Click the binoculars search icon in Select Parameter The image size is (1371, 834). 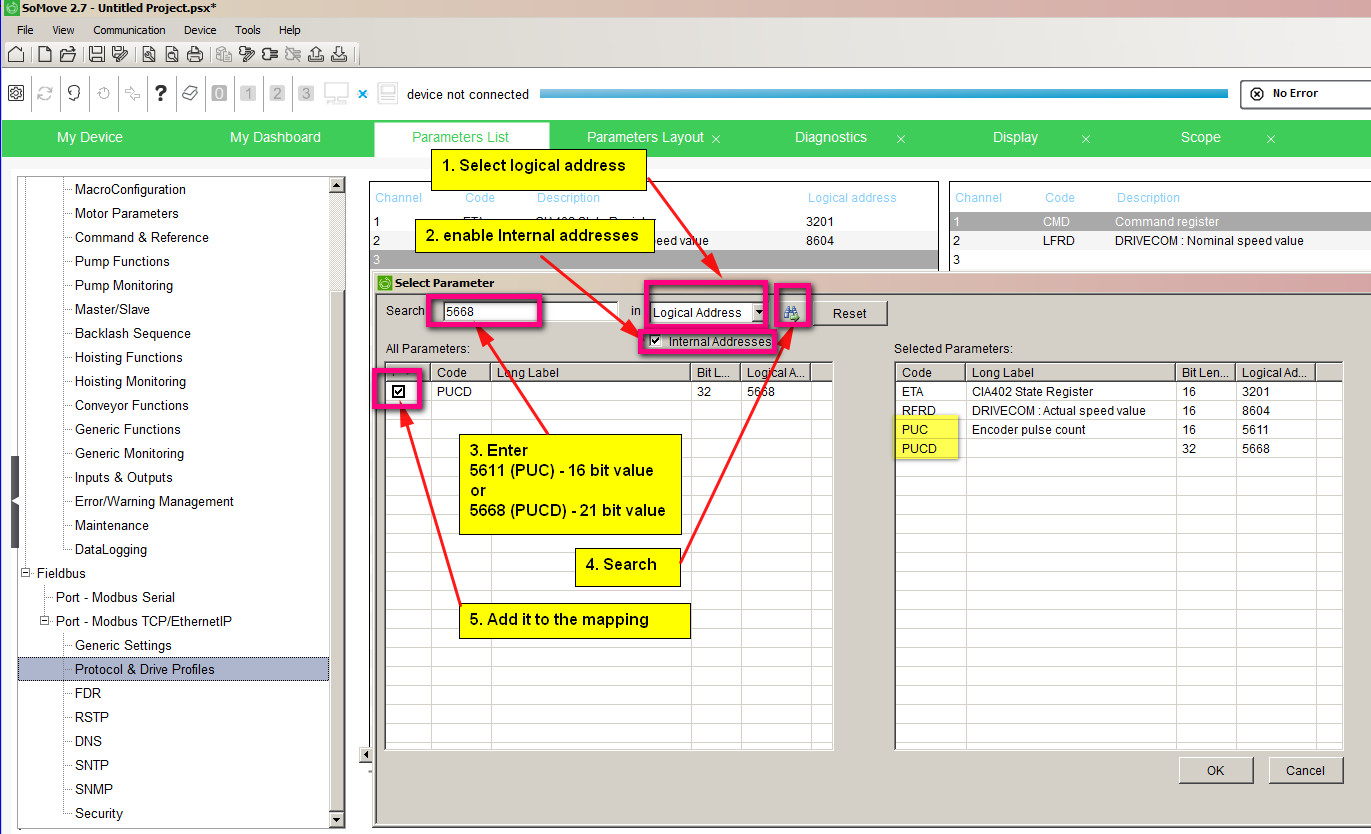pos(792,313)
